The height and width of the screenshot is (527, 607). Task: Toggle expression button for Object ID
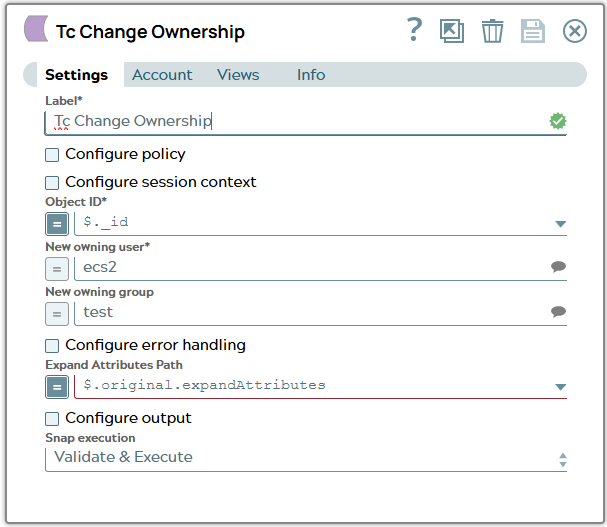pyautogui.click(x=57, y=224)
